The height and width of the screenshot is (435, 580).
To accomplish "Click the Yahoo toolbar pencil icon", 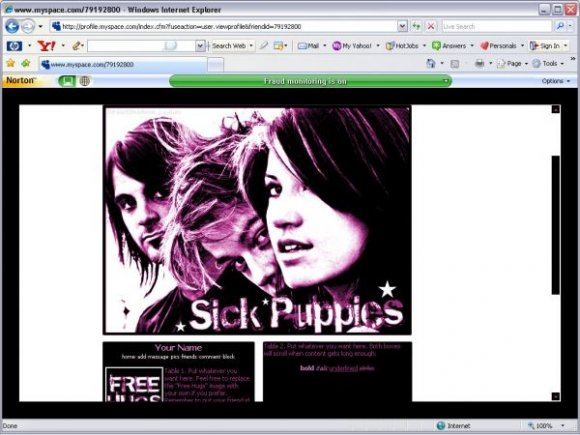I will click(77, 46).
